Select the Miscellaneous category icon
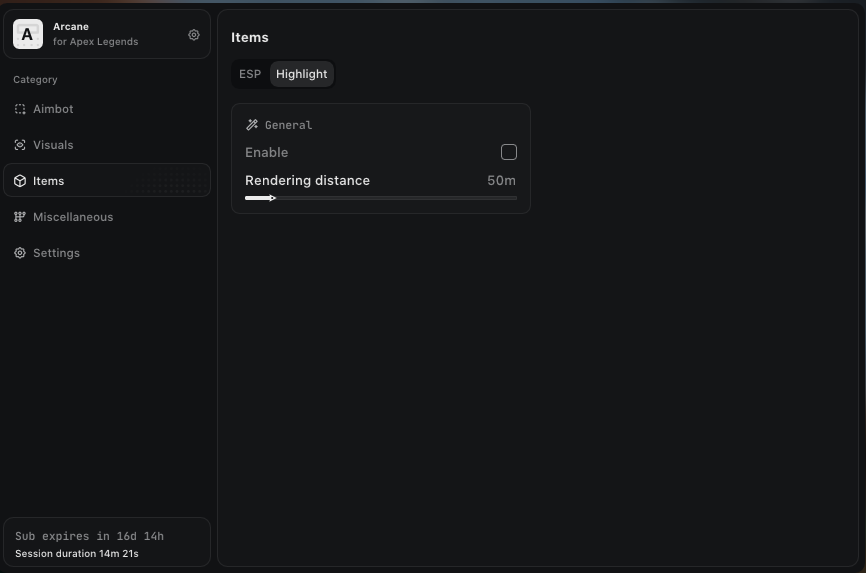Viewport: 866px width, 573px height. click(20, 217)
